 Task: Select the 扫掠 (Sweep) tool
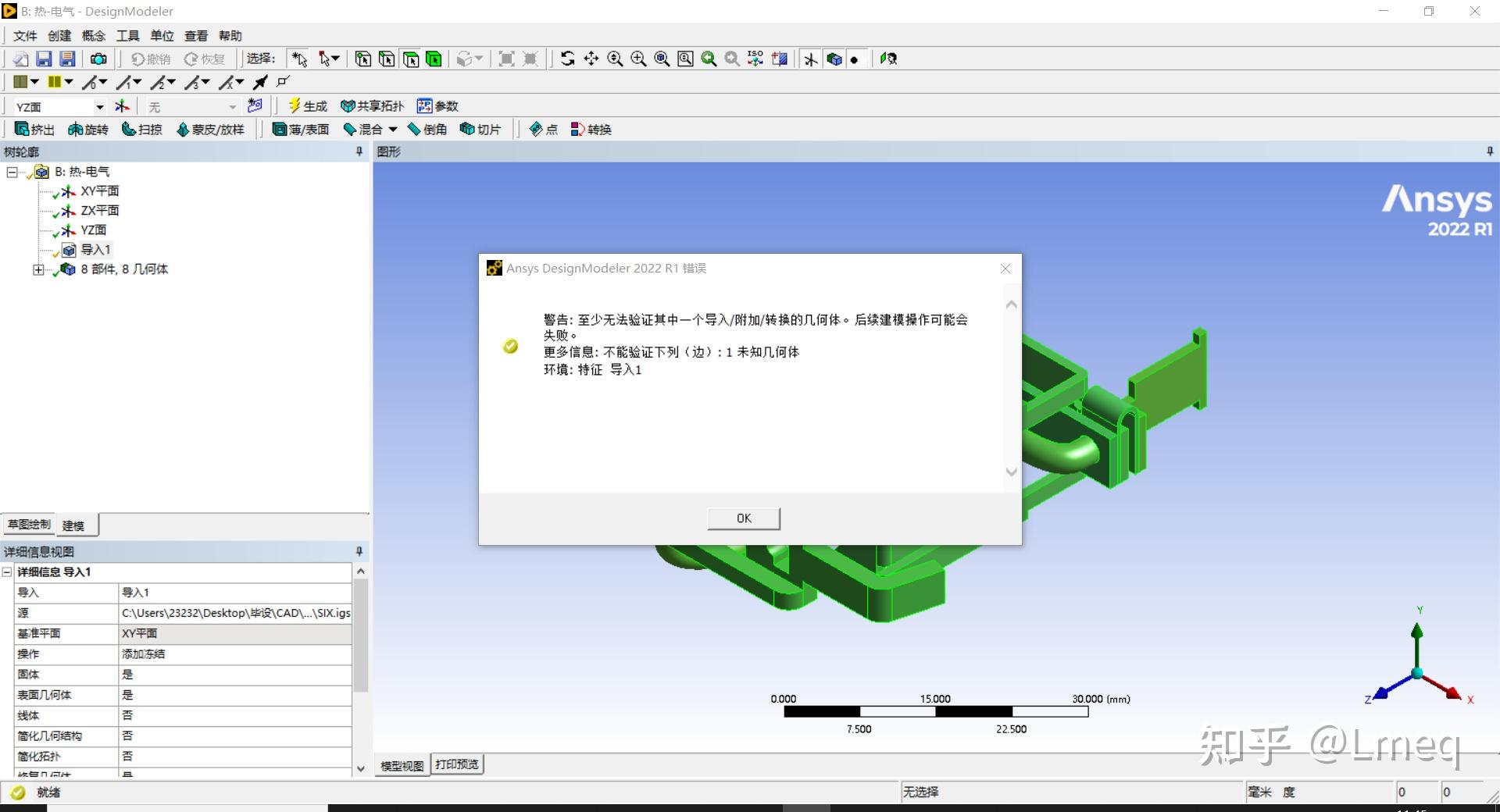point(142,130)
